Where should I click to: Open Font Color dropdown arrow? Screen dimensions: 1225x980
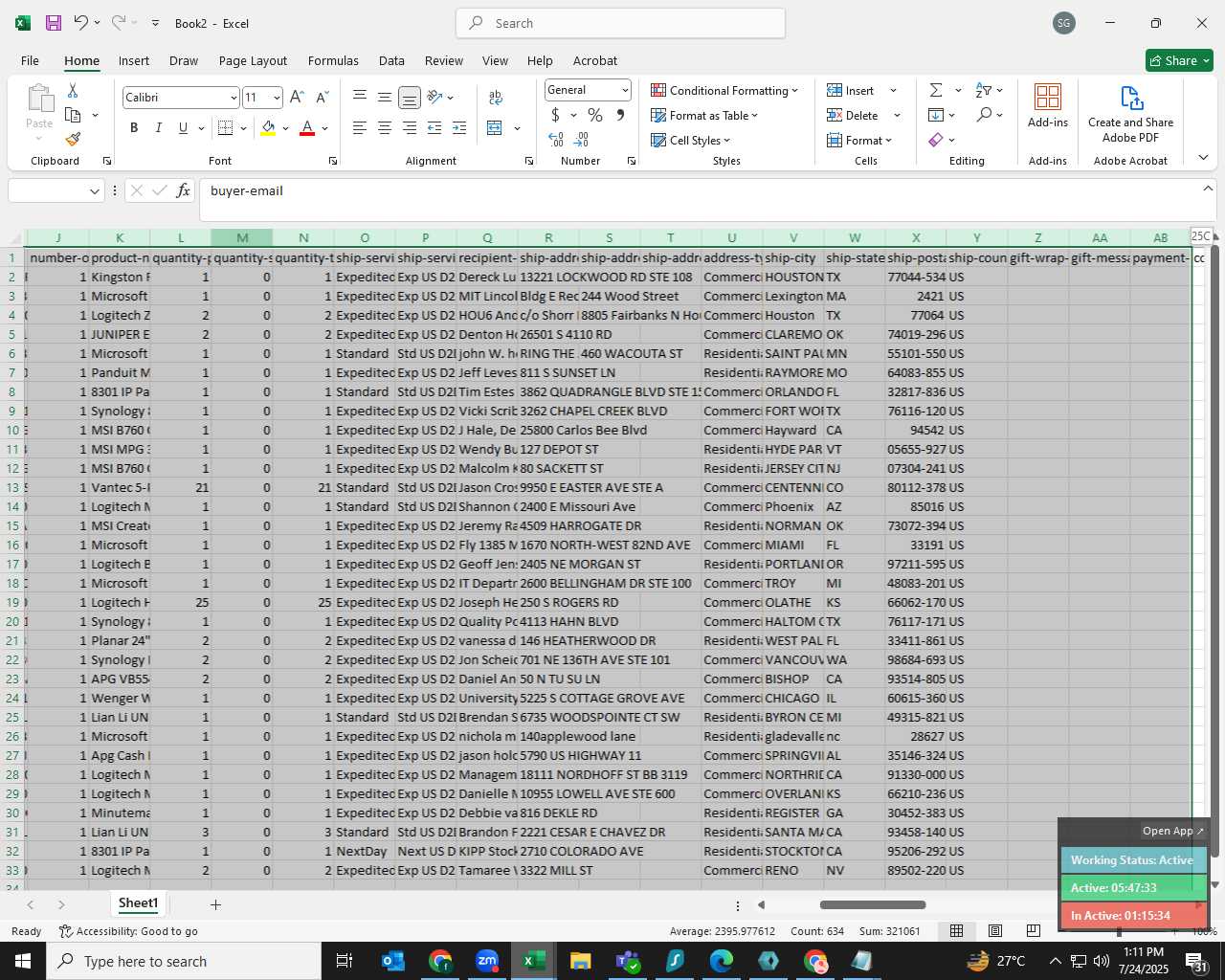pos(325,128)
